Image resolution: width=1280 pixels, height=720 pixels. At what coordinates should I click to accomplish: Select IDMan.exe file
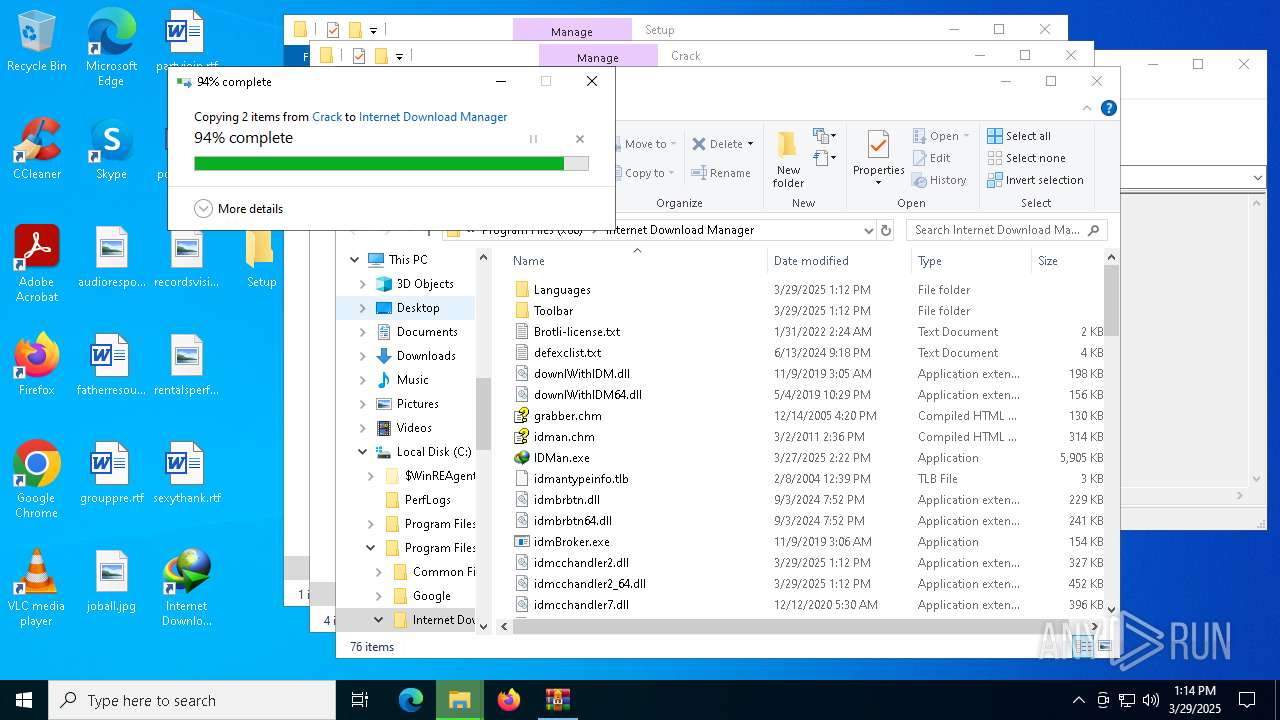[561, 458]
